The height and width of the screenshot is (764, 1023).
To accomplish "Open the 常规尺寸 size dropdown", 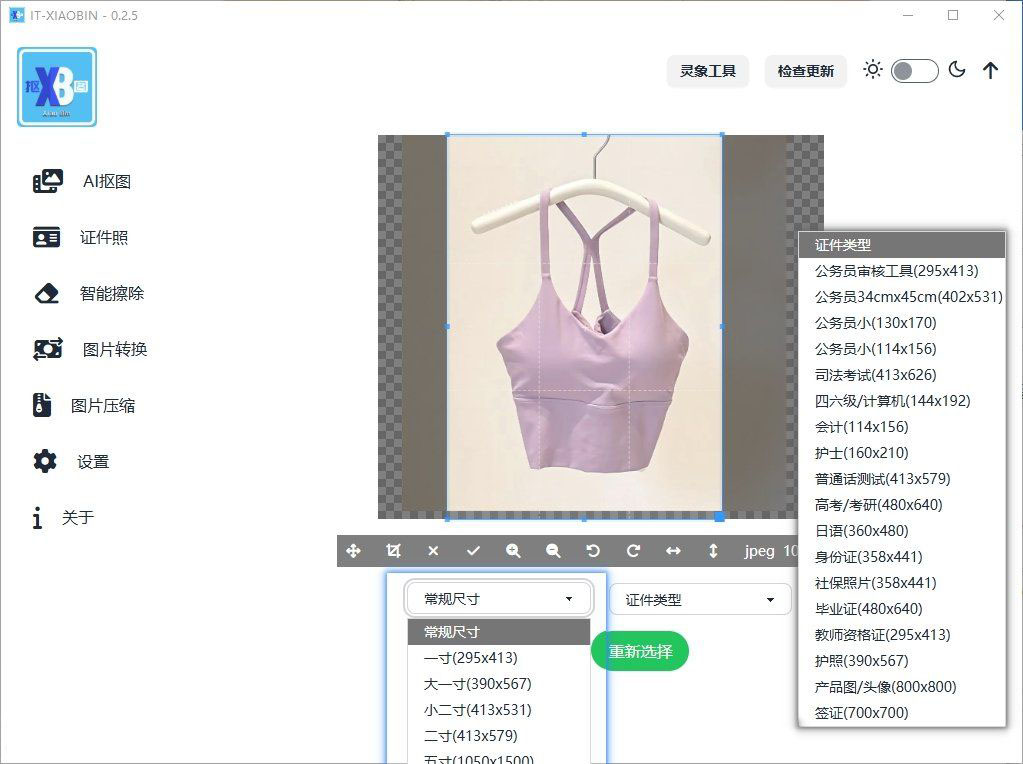I will (x=497, y=597).
